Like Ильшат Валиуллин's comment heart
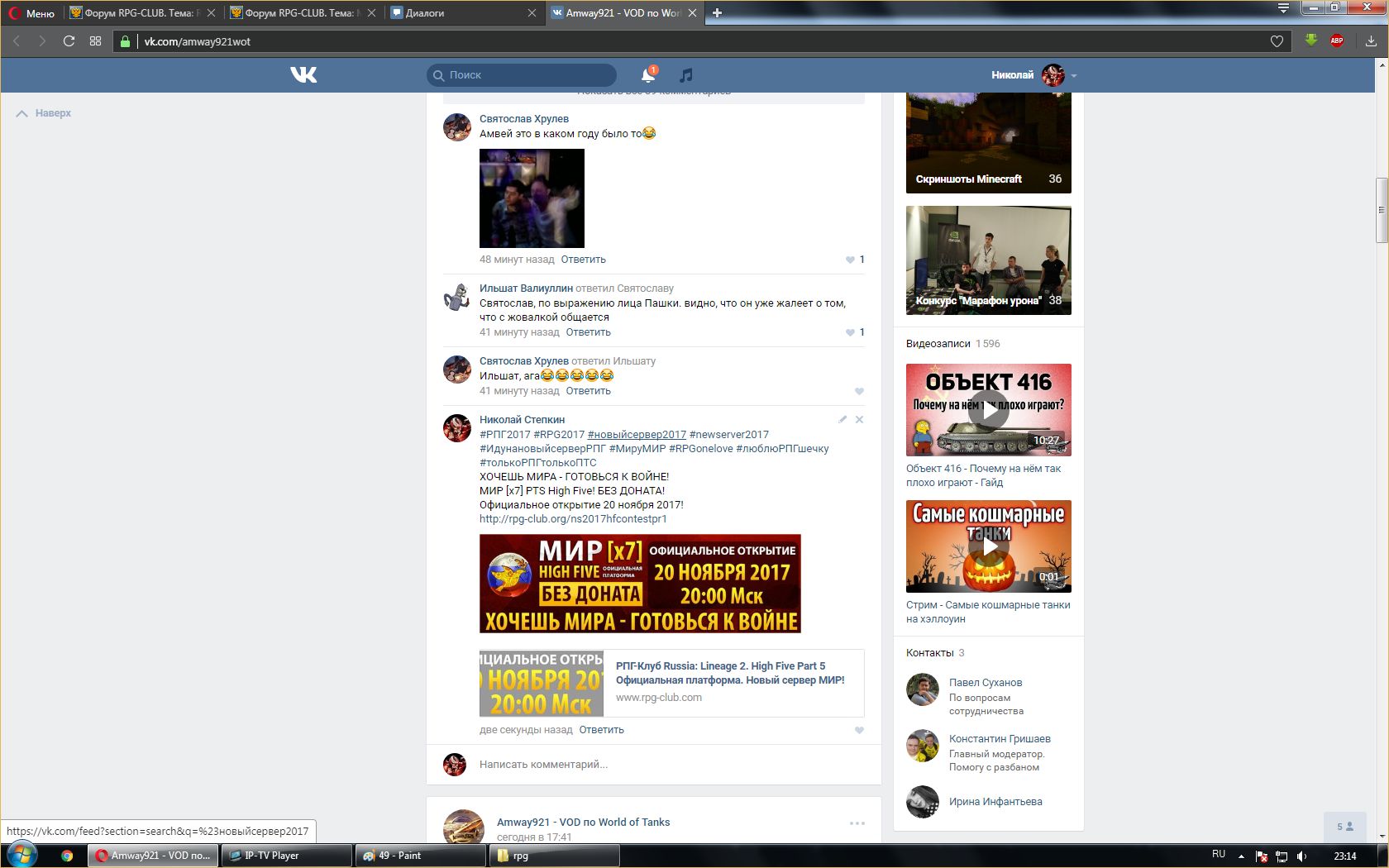The image size is (1389, 868). pyautogui.click(x=850, y=332)
